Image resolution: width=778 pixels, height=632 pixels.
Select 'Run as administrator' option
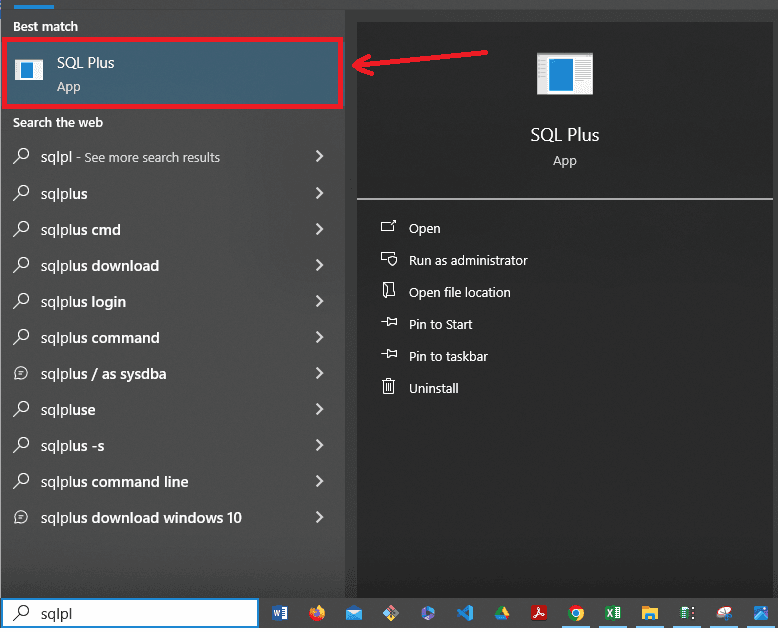click(467, 260)
